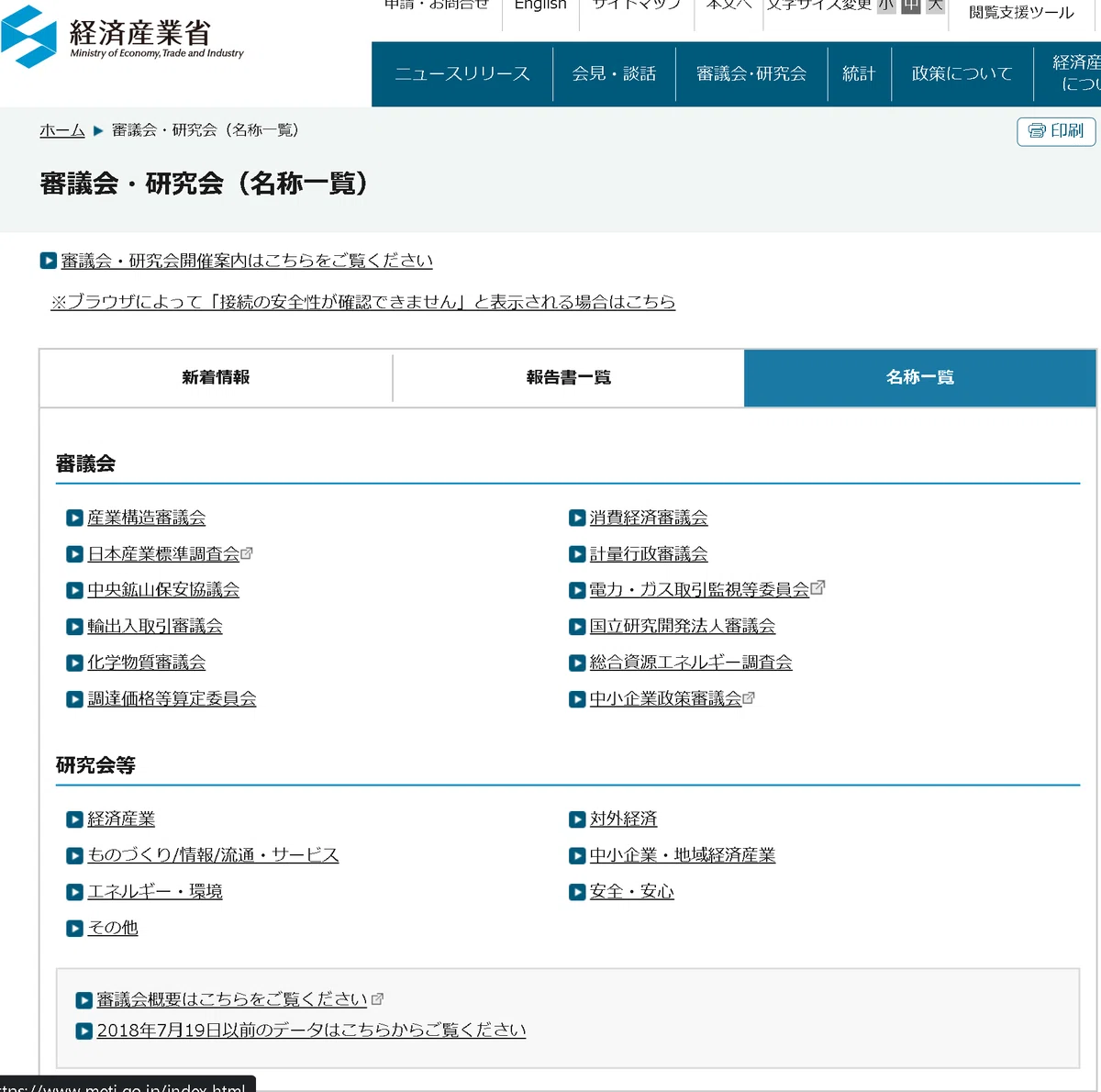Image resolution: width=1101 pixels, height=1092 pixels.
Task: Set text size to 大
Action: point(935,6)
